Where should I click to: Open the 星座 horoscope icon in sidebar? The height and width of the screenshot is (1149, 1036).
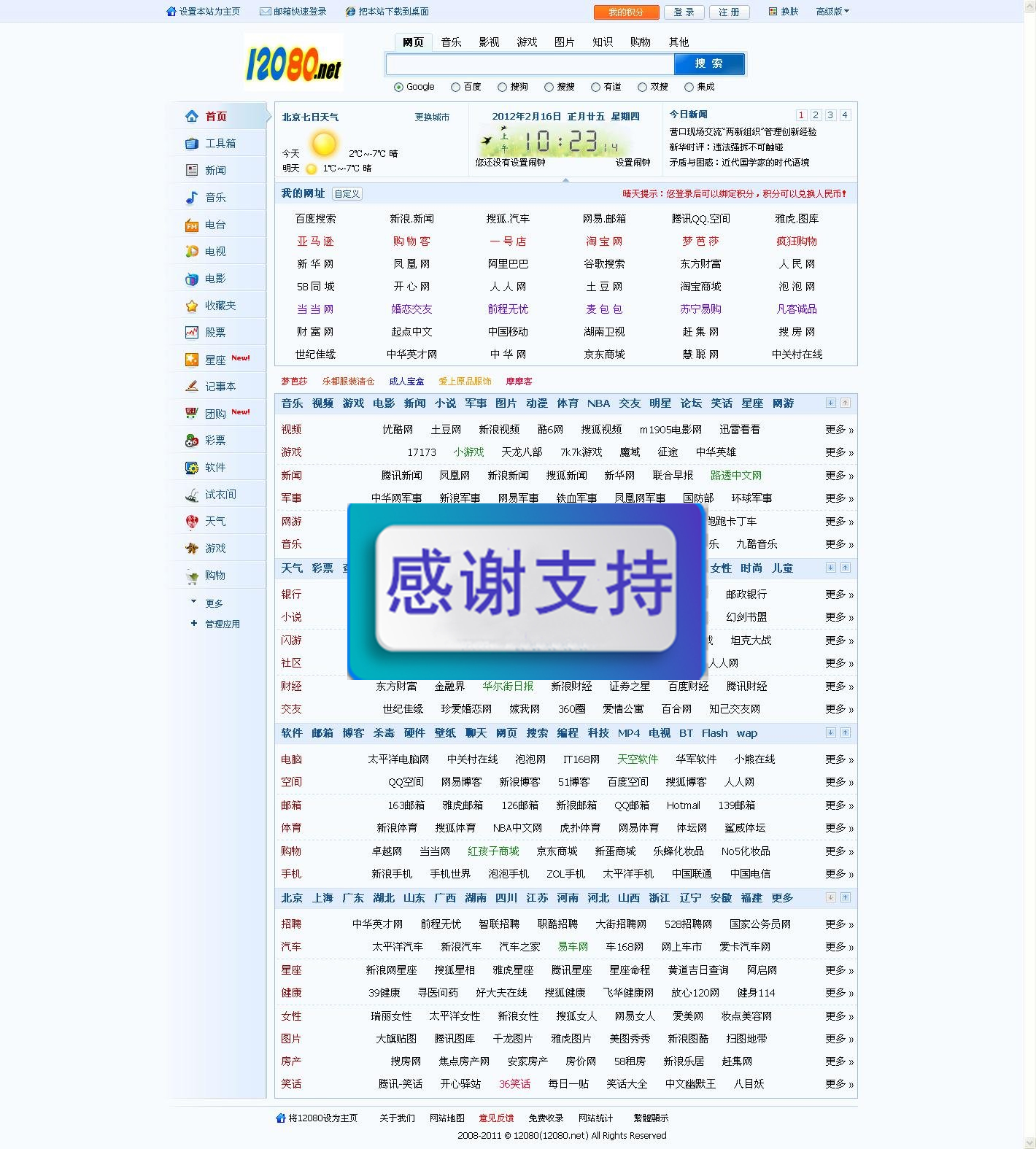(x=192, y=360)
